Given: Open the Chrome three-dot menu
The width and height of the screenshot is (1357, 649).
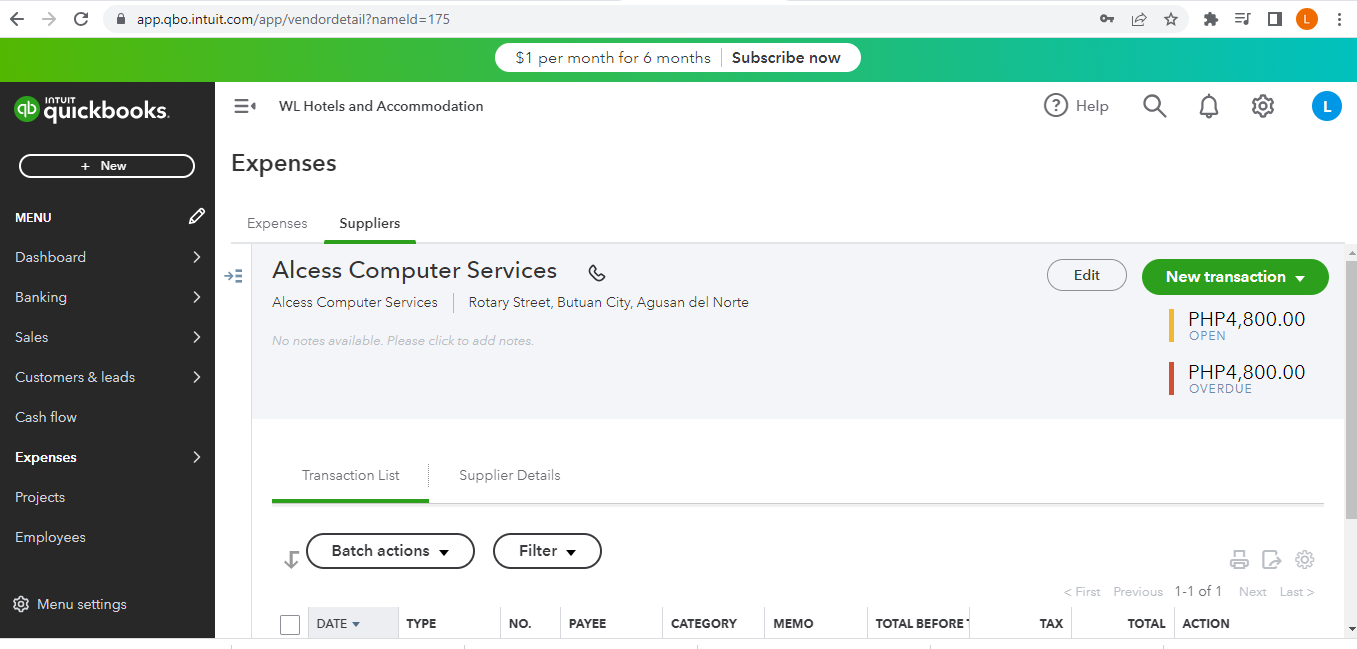Looking at the screenshot, I should click(1339, 19).
